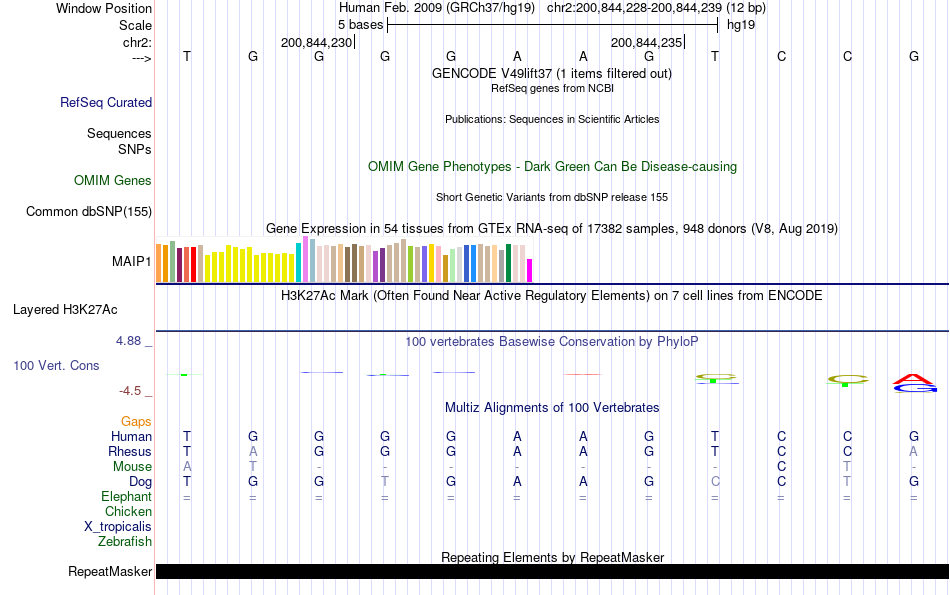
Task: Click the Zebrafish species row label
Action: pos(125,541)
